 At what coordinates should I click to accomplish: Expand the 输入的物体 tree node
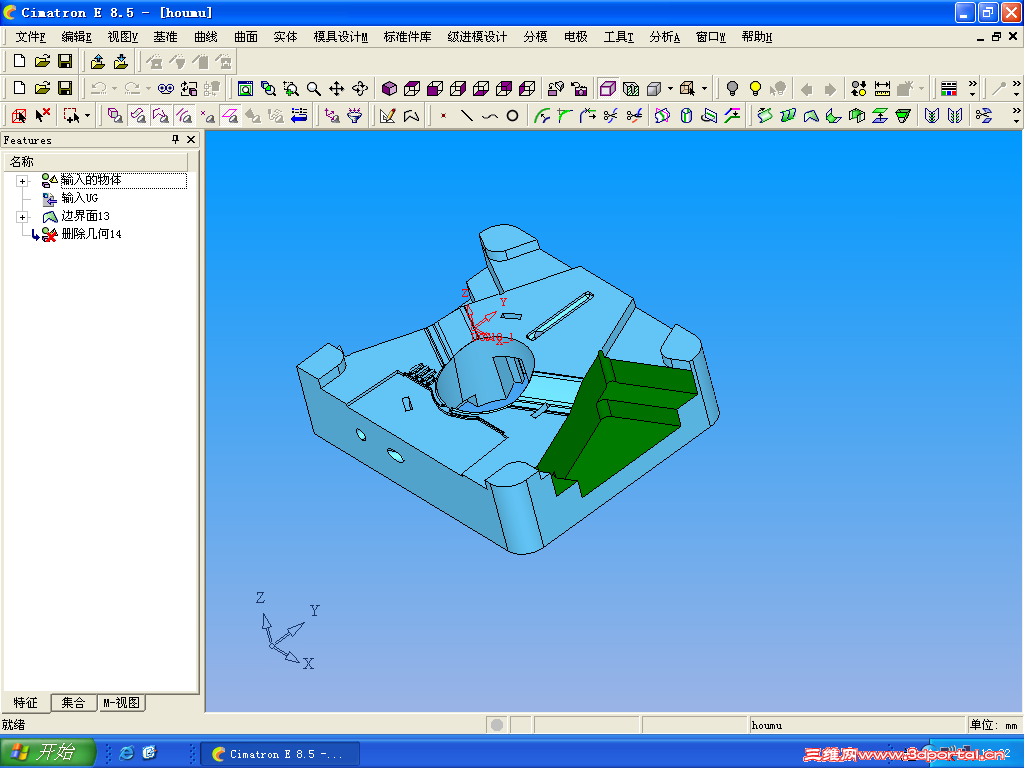pyautogui.click(x=23, y=181)
